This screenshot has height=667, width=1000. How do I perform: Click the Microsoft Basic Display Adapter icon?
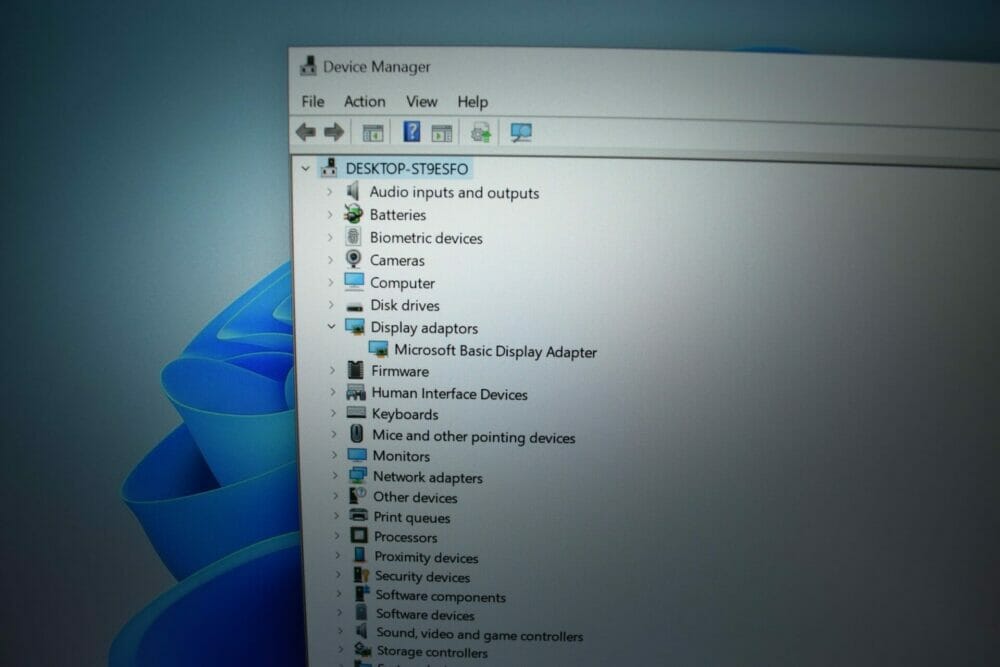click(x=378, y=349)
